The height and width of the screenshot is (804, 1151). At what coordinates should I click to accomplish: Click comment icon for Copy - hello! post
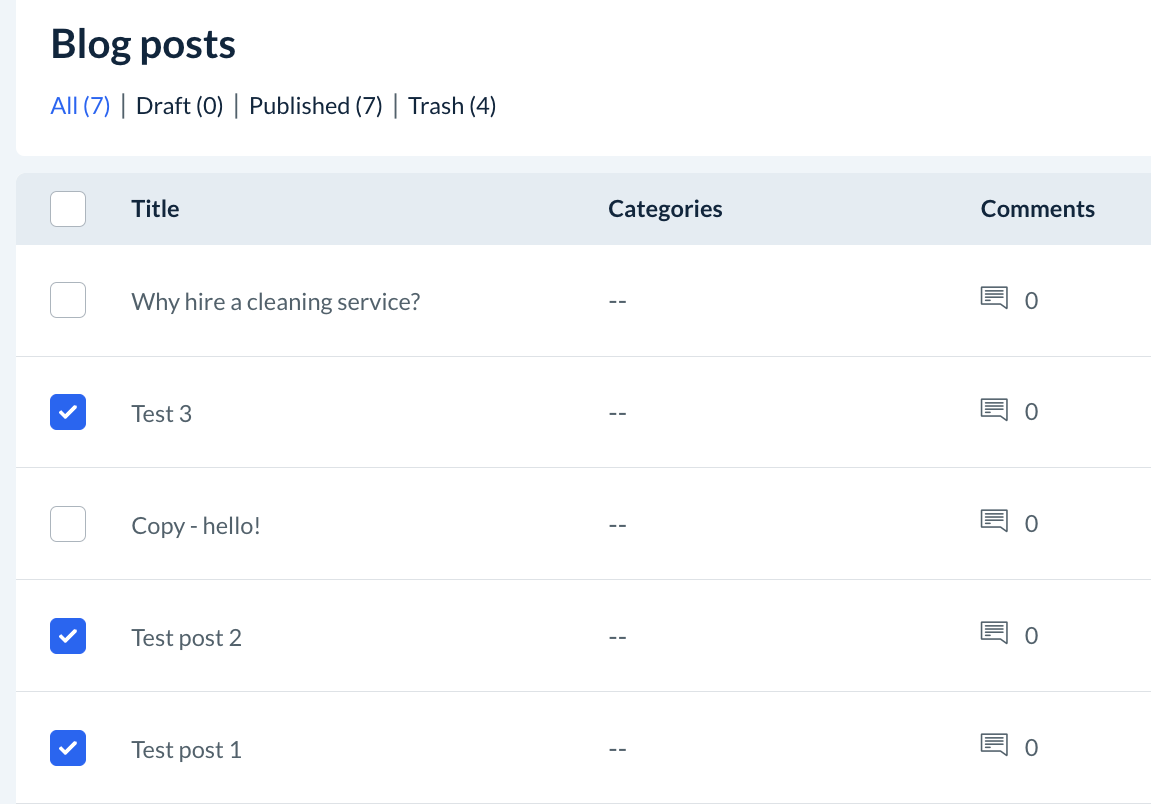point(993,522)
